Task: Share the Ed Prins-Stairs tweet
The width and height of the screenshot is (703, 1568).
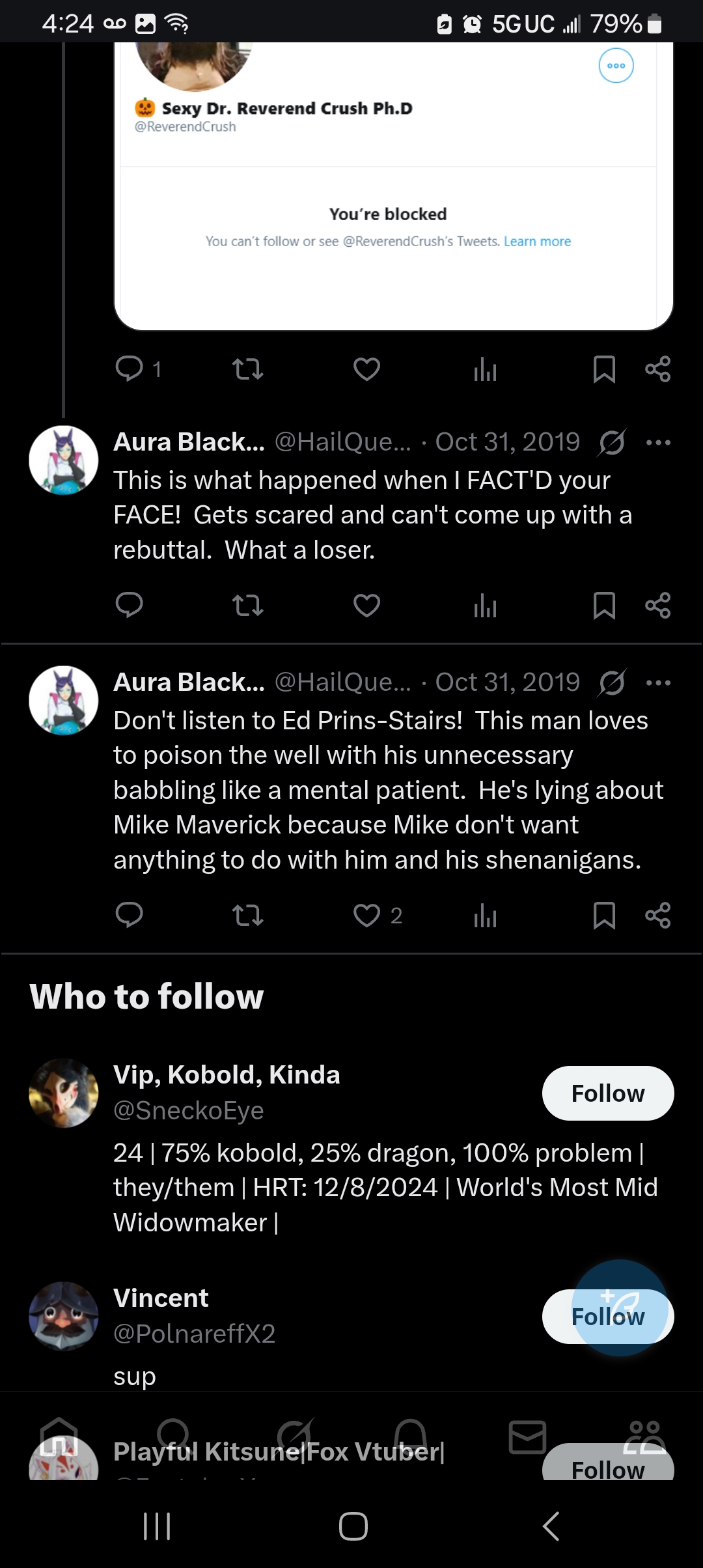Action: pyautogui.click(x=657, y=916)
